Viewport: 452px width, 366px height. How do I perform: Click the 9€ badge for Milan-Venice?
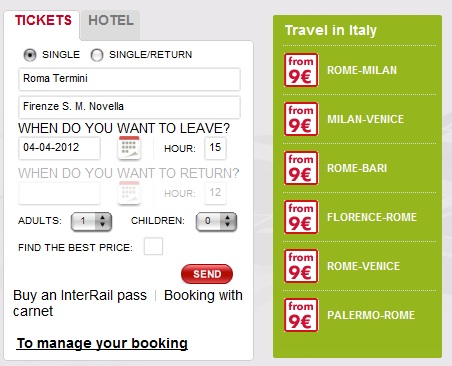(301, 119)
